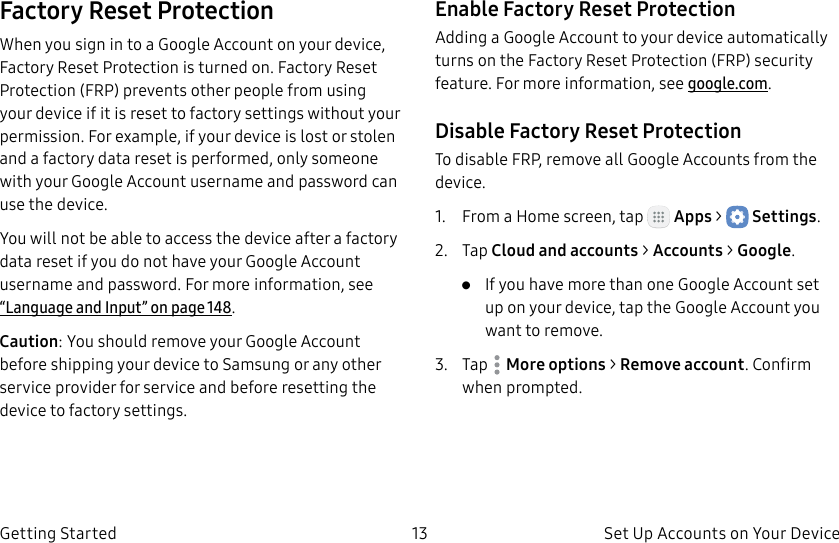Click the bold "Settings" label in step 1
This screenshot has width=839, height=543.
tap(784, 217)
